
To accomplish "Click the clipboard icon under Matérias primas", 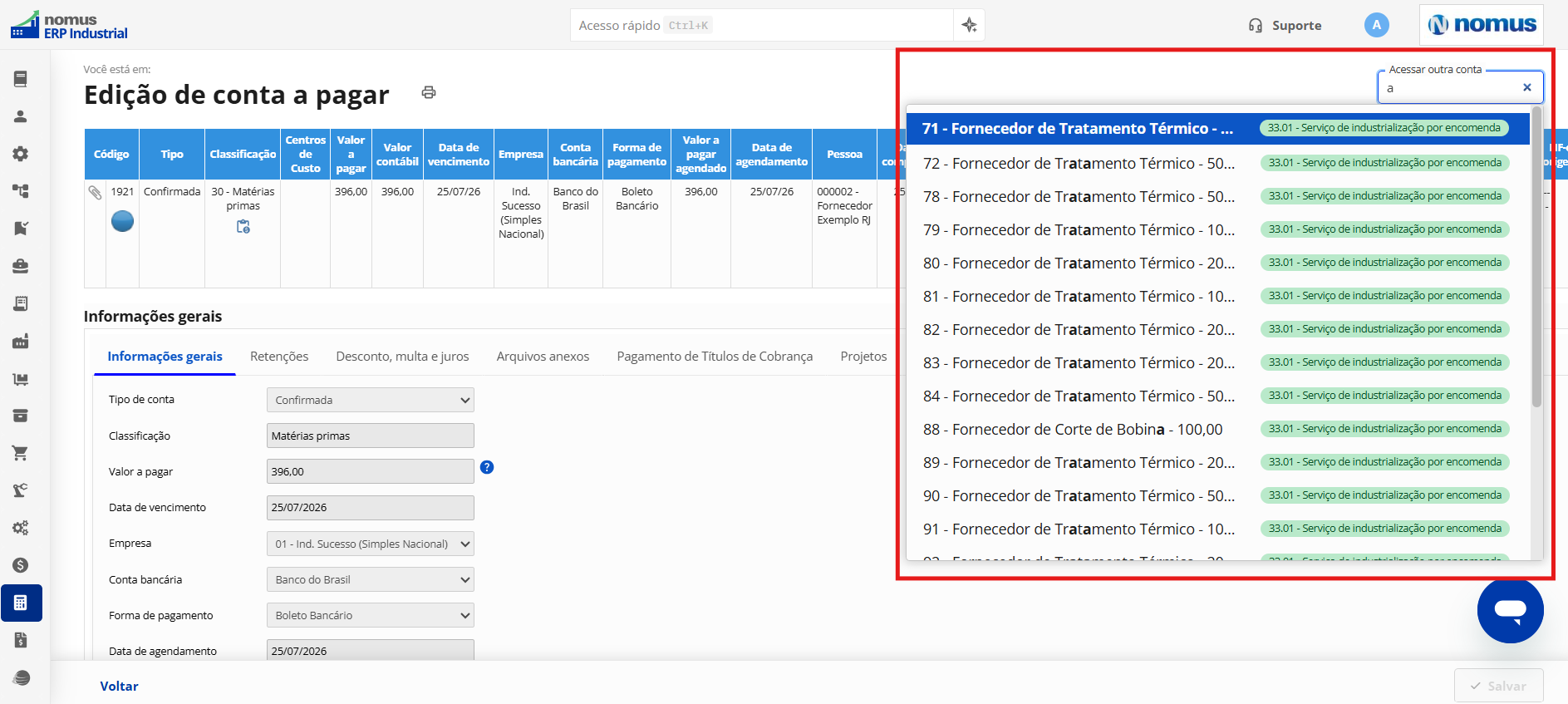I will click(x=243, y=226).
